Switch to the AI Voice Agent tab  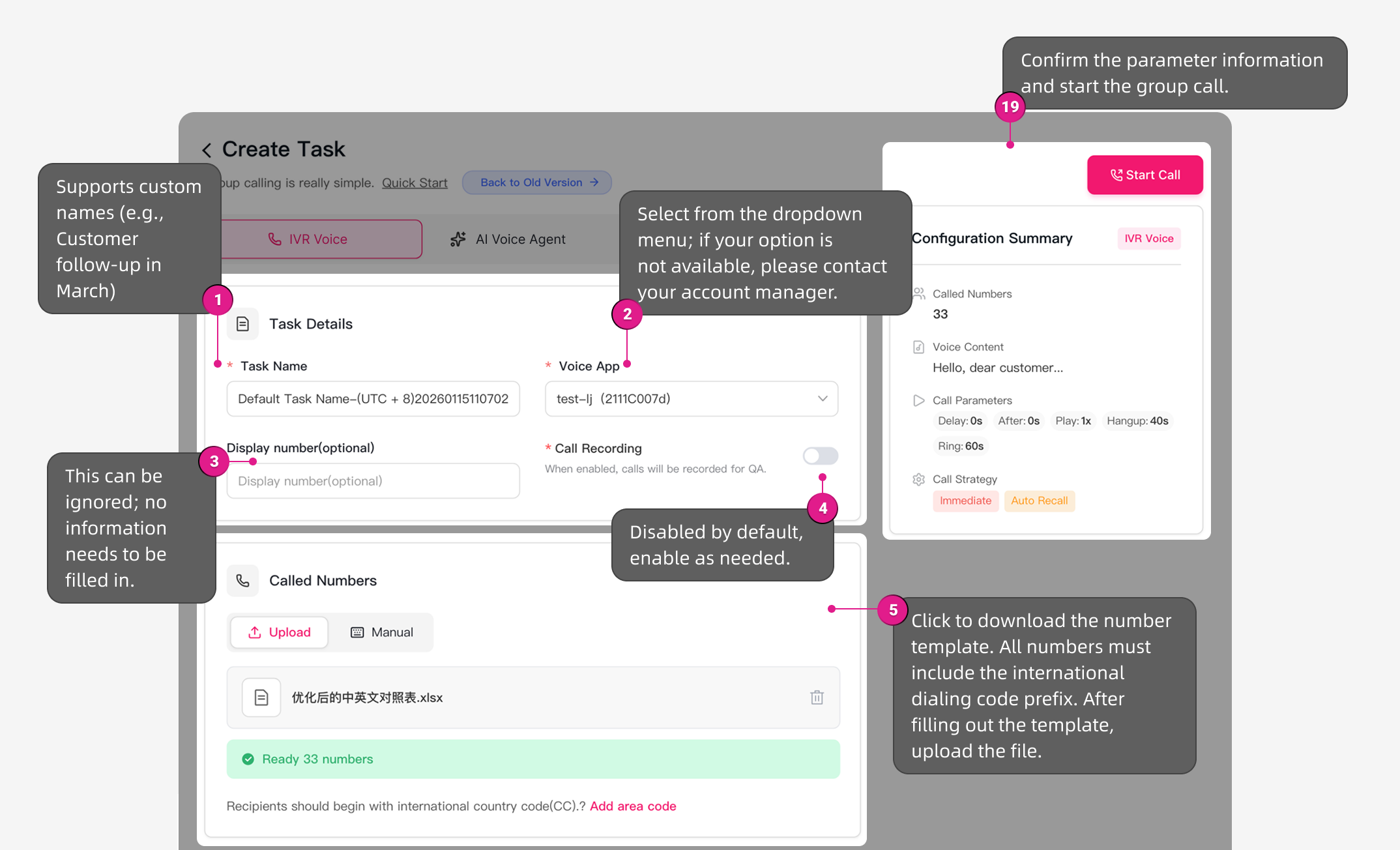tap(508, 239)
